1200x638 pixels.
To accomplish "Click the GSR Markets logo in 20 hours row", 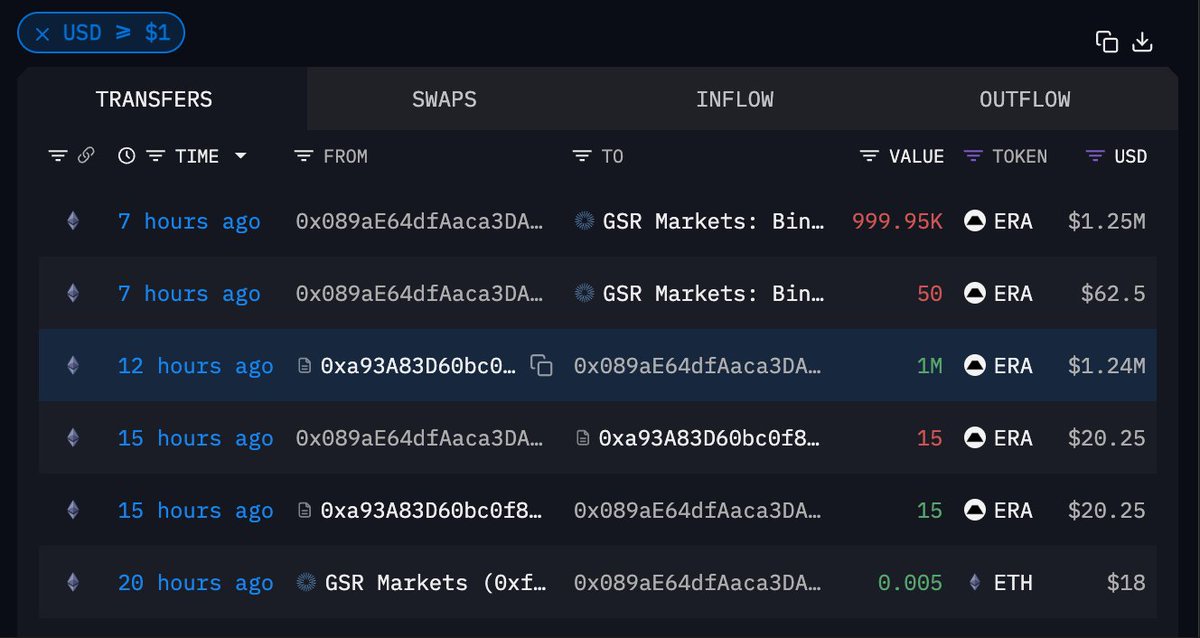I will click(307, 582).
